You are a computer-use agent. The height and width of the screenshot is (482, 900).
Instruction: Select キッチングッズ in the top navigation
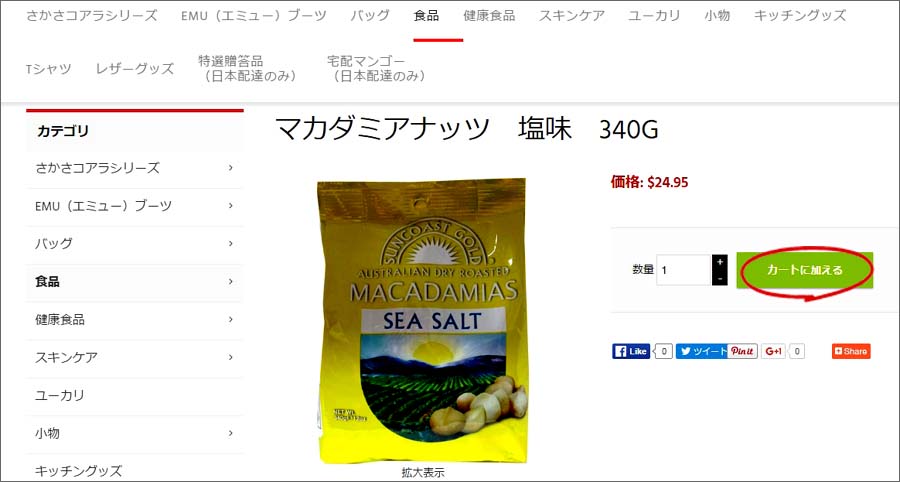tap(800, 15)
